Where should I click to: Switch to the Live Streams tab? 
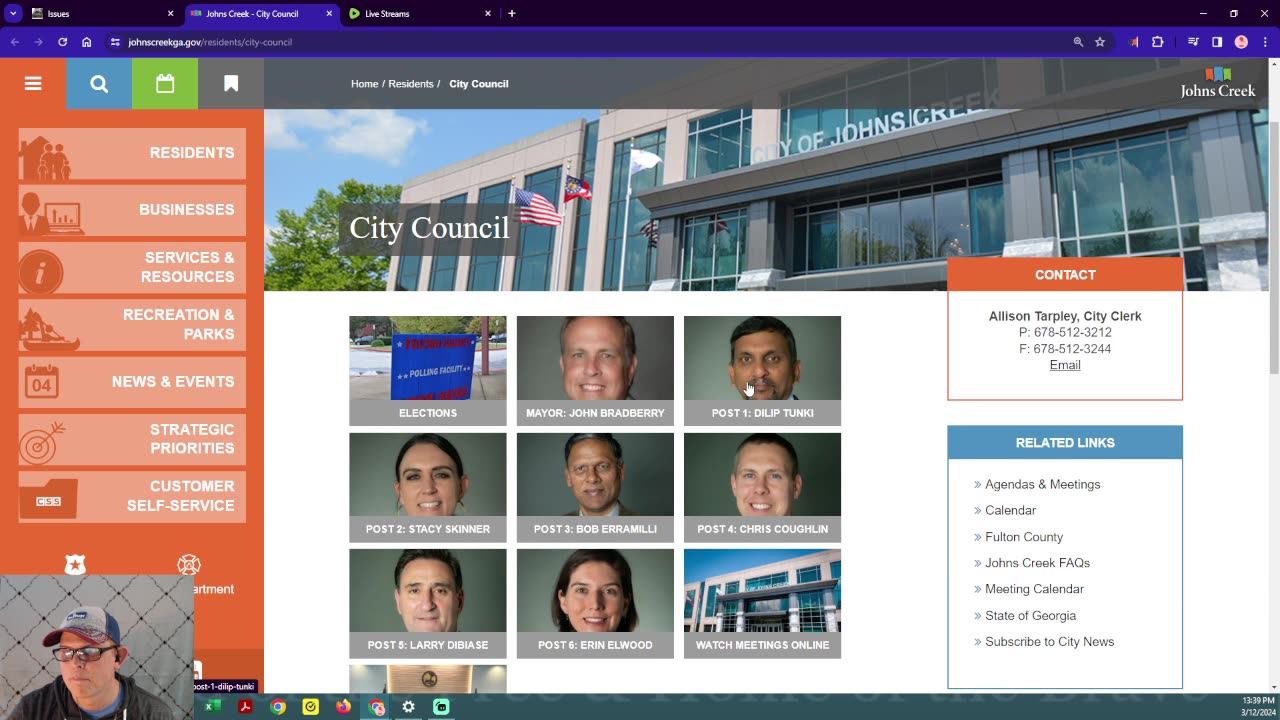pos(419,14)
